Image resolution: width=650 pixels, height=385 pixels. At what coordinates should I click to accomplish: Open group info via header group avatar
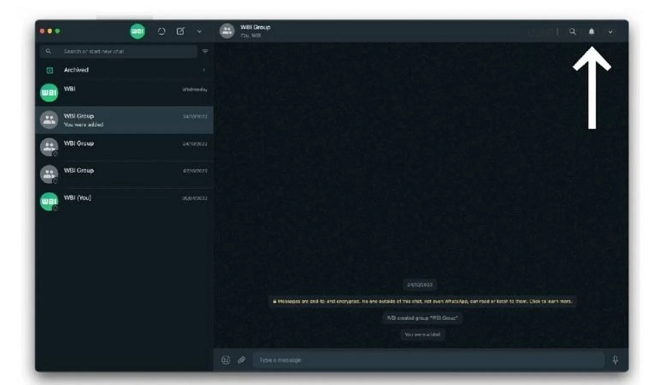tap(227, 31)
